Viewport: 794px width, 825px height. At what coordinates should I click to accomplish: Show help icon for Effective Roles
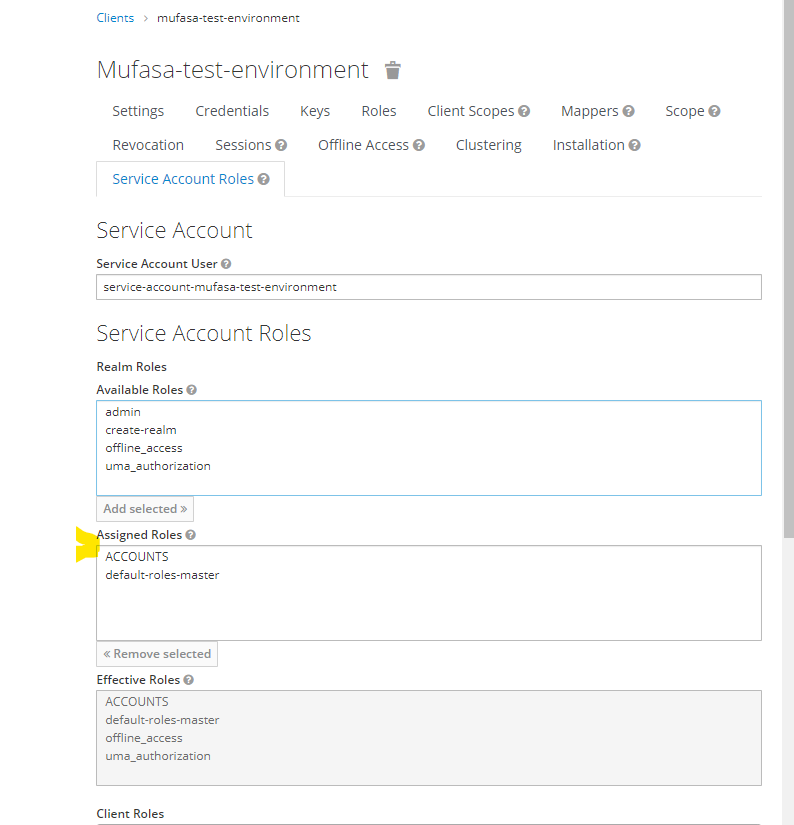188,680
